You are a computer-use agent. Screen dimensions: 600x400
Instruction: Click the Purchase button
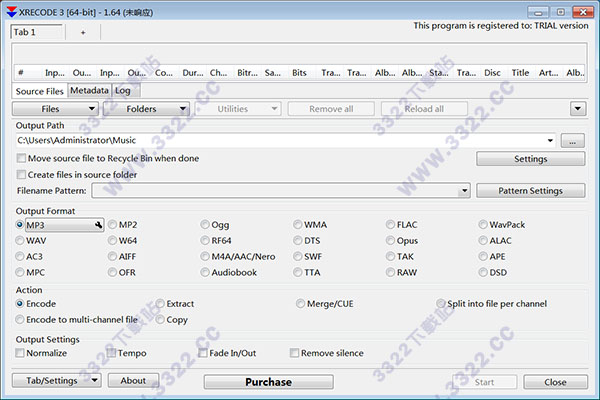[x=269, y=382]
